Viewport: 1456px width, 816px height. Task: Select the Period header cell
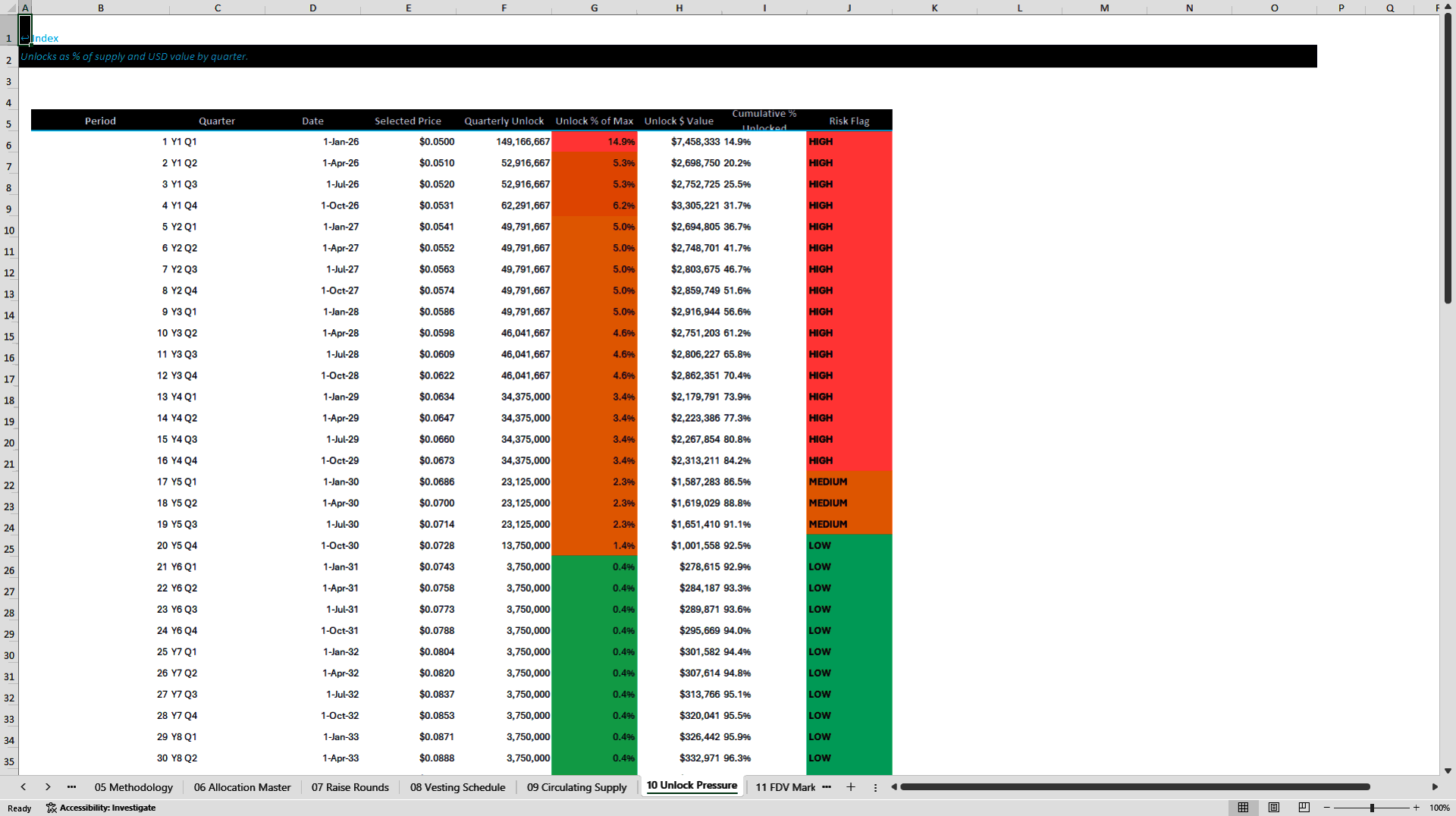point(100,121)
